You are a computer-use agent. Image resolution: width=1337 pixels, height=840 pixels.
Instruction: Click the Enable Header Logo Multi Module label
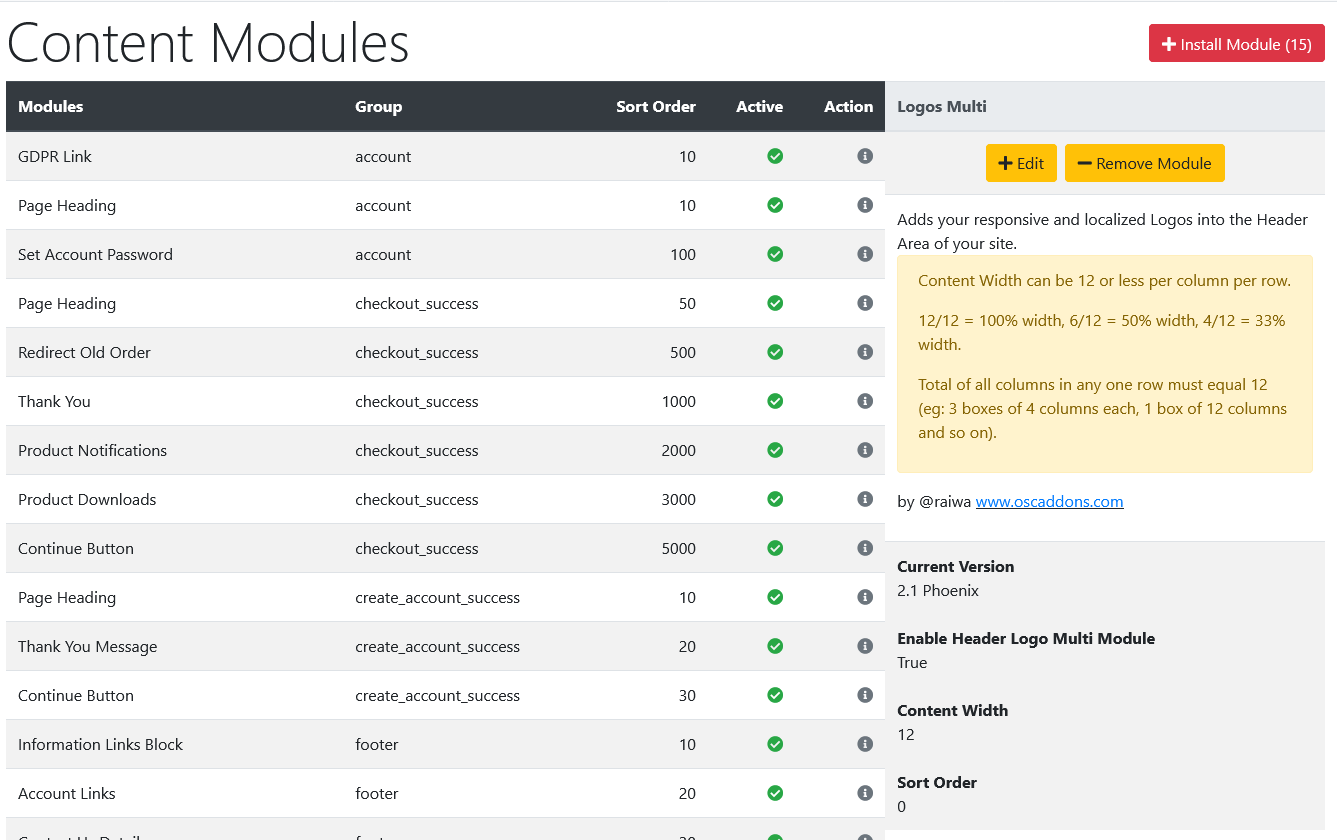point(1026,638)
